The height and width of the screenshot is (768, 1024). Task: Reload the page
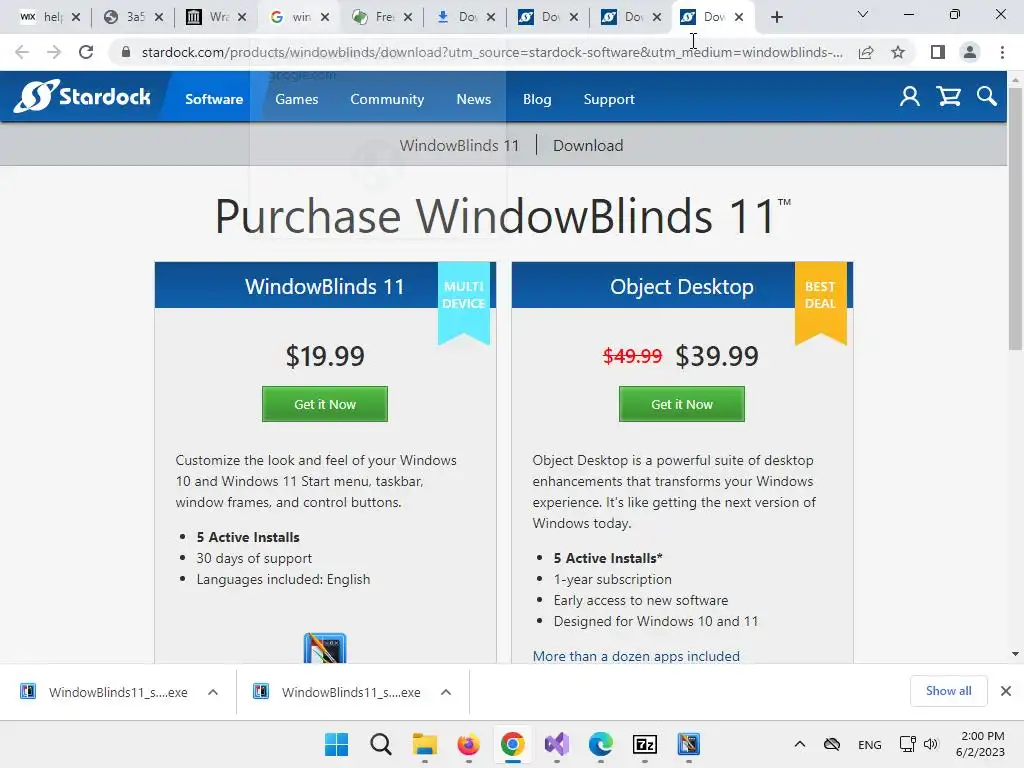86,52
